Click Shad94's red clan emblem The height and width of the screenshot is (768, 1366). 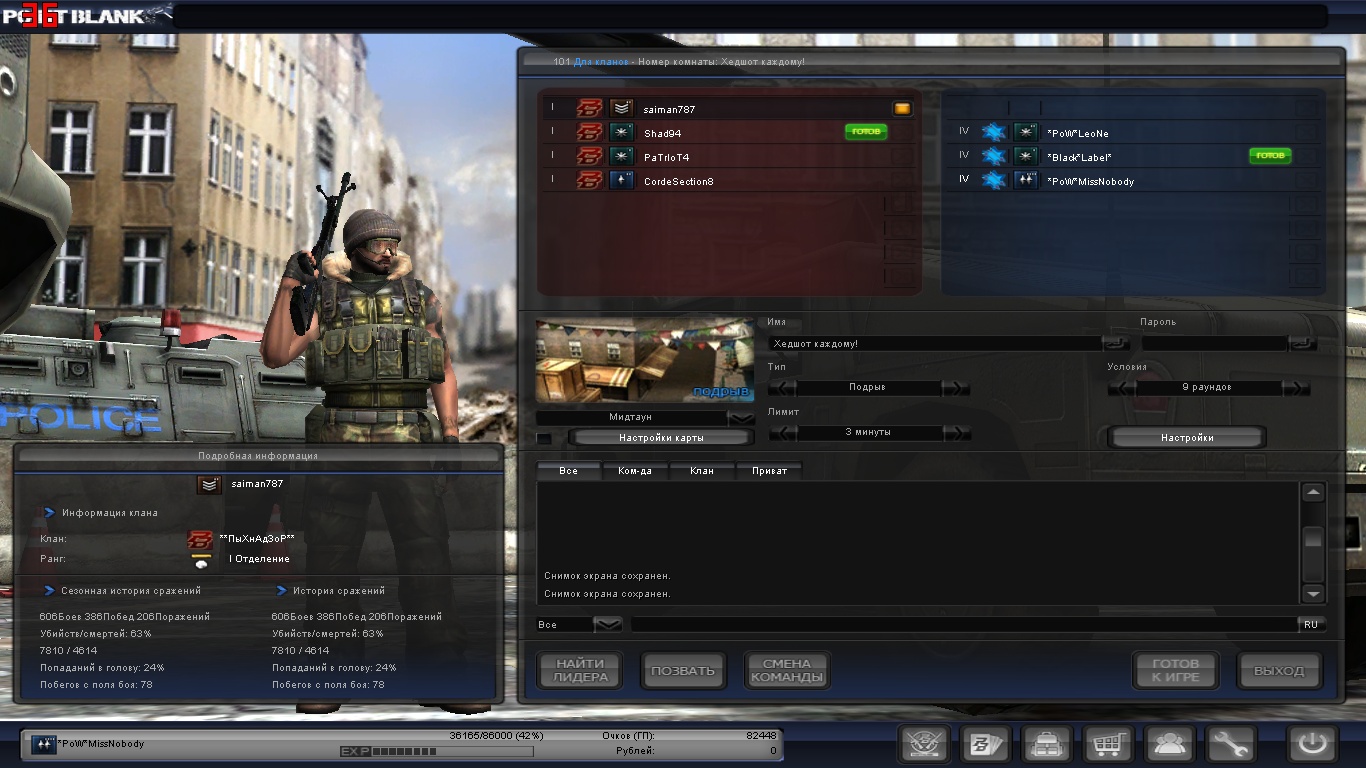(x=590, y=132)
